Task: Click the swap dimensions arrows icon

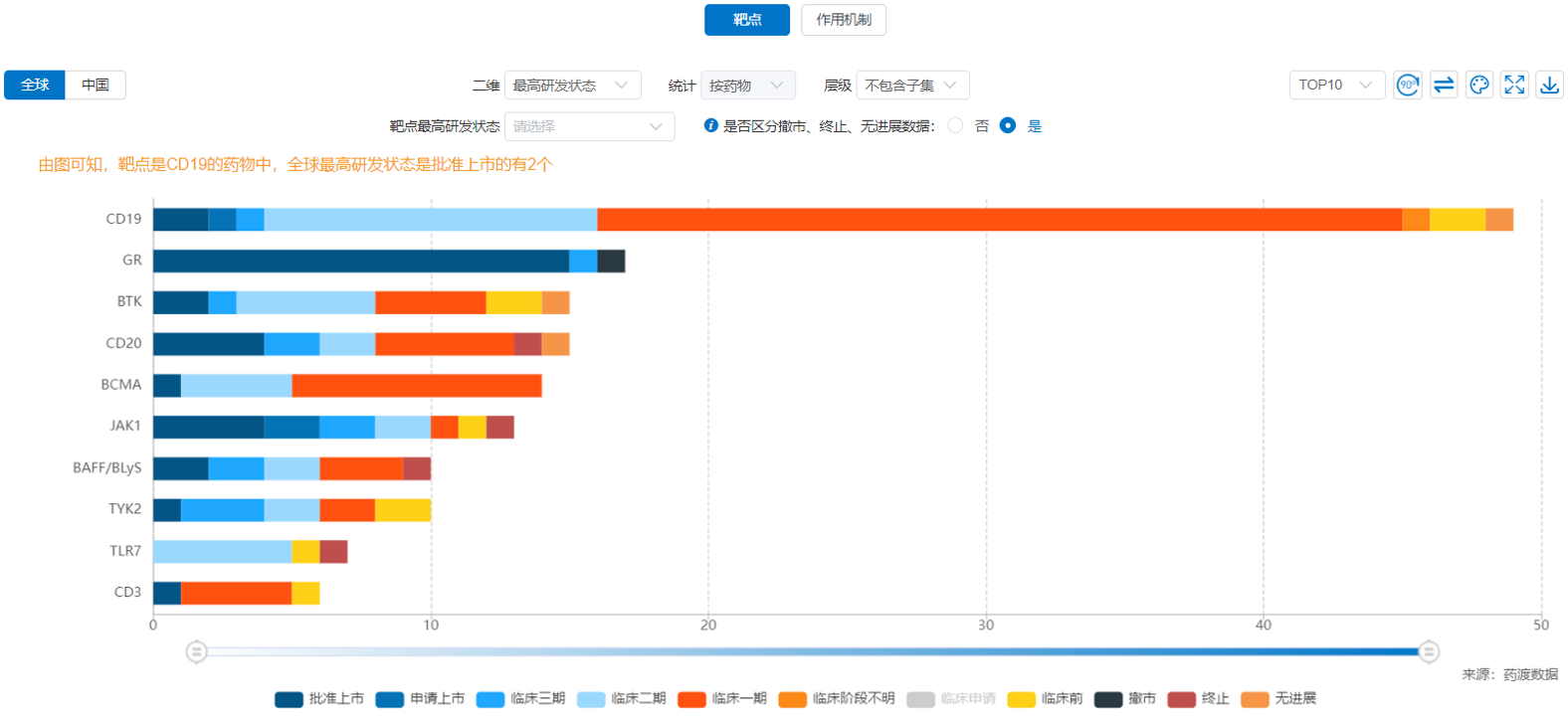Action: tap(1444, 86)
